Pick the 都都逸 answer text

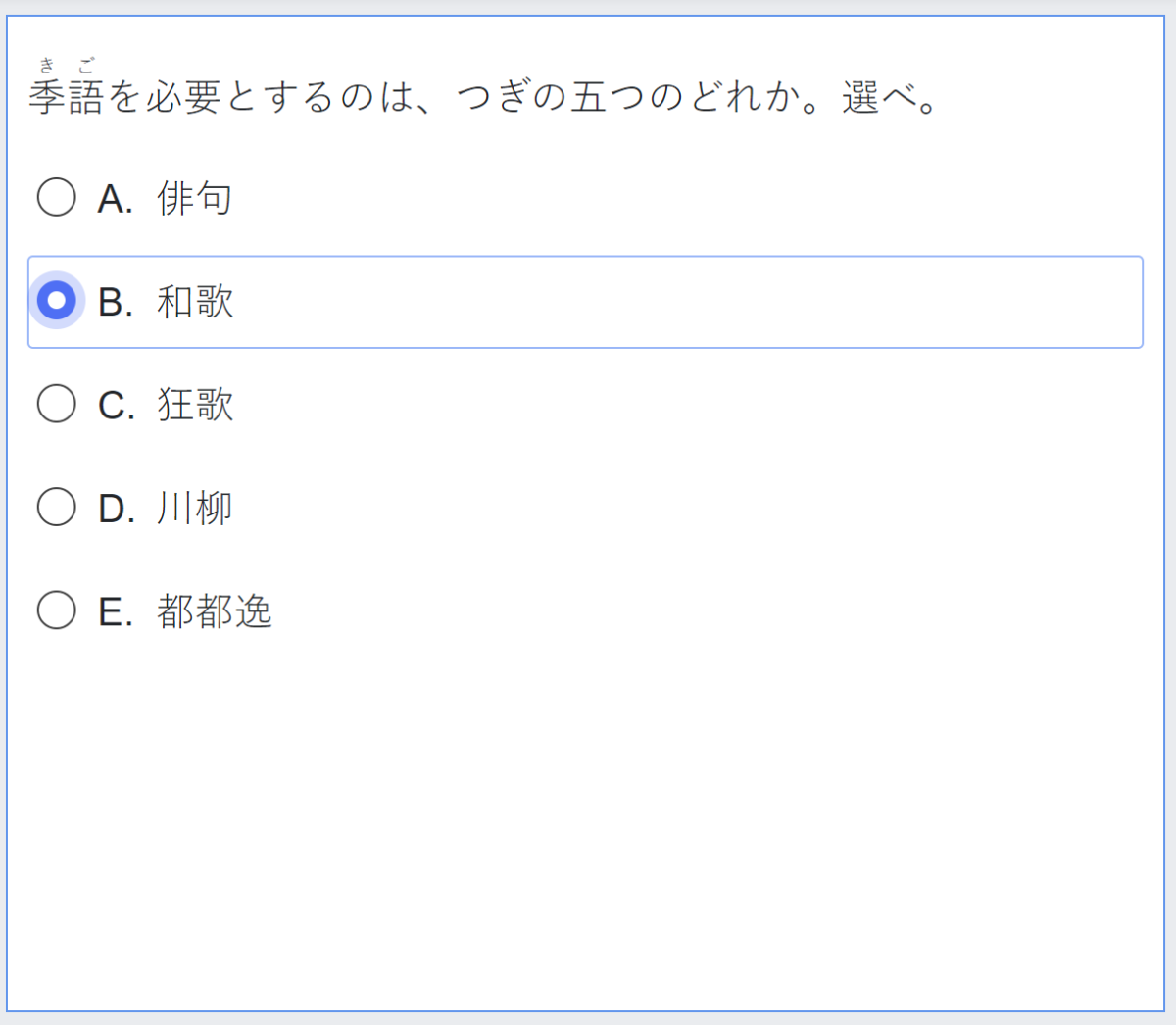[x=215, y=611]
